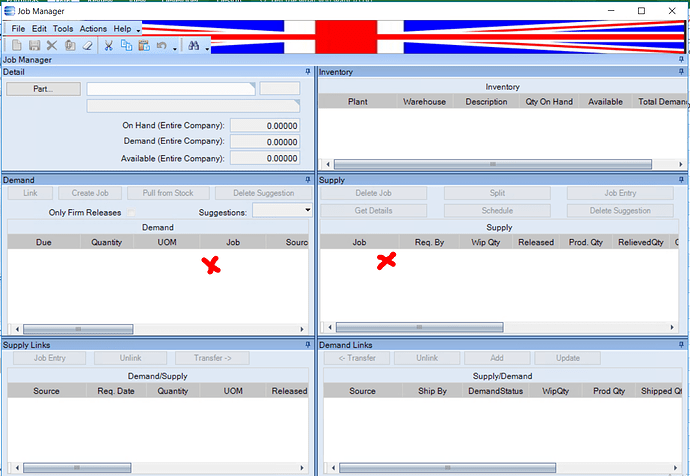
Task: Click the Undo arrow icon
Action: click(161, 45)
